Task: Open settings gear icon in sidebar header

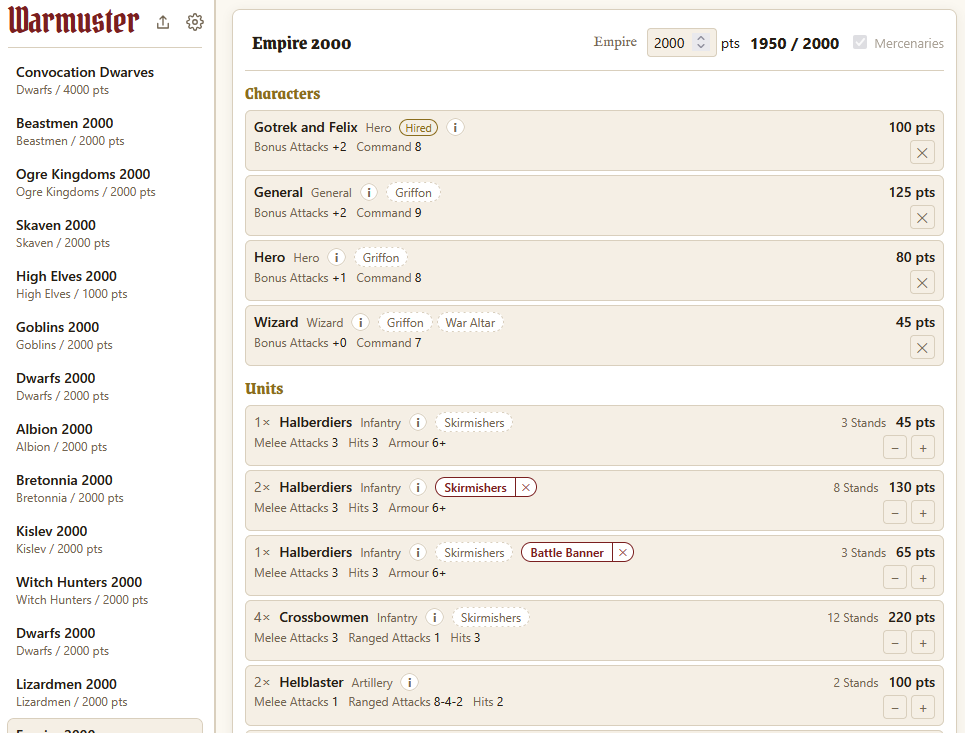Action: (194, 22)
